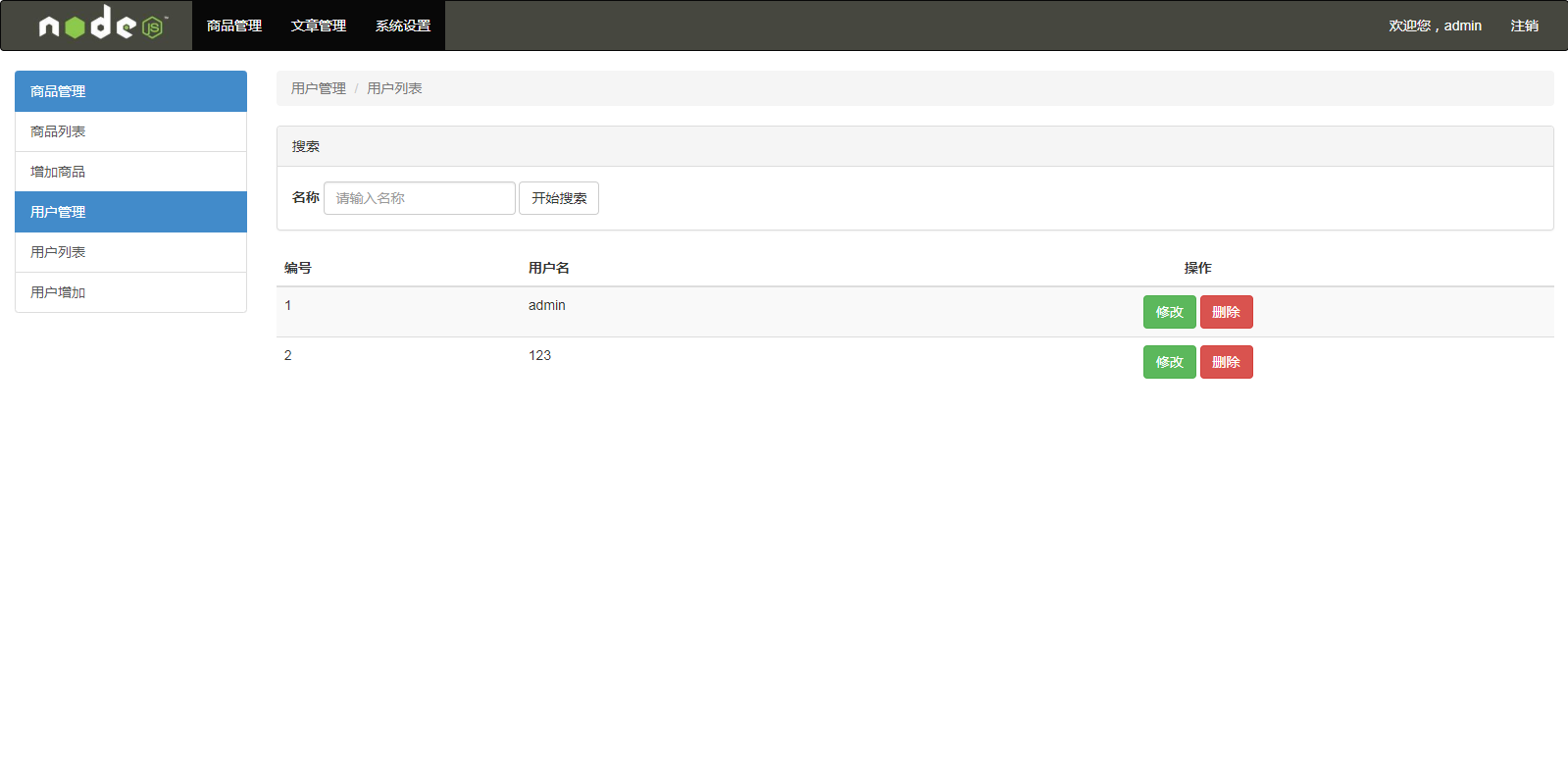The width and height of the screenshot is (1568, 773).
Task: Open 文章管理 in the top navbar
Action: point(319,26)
